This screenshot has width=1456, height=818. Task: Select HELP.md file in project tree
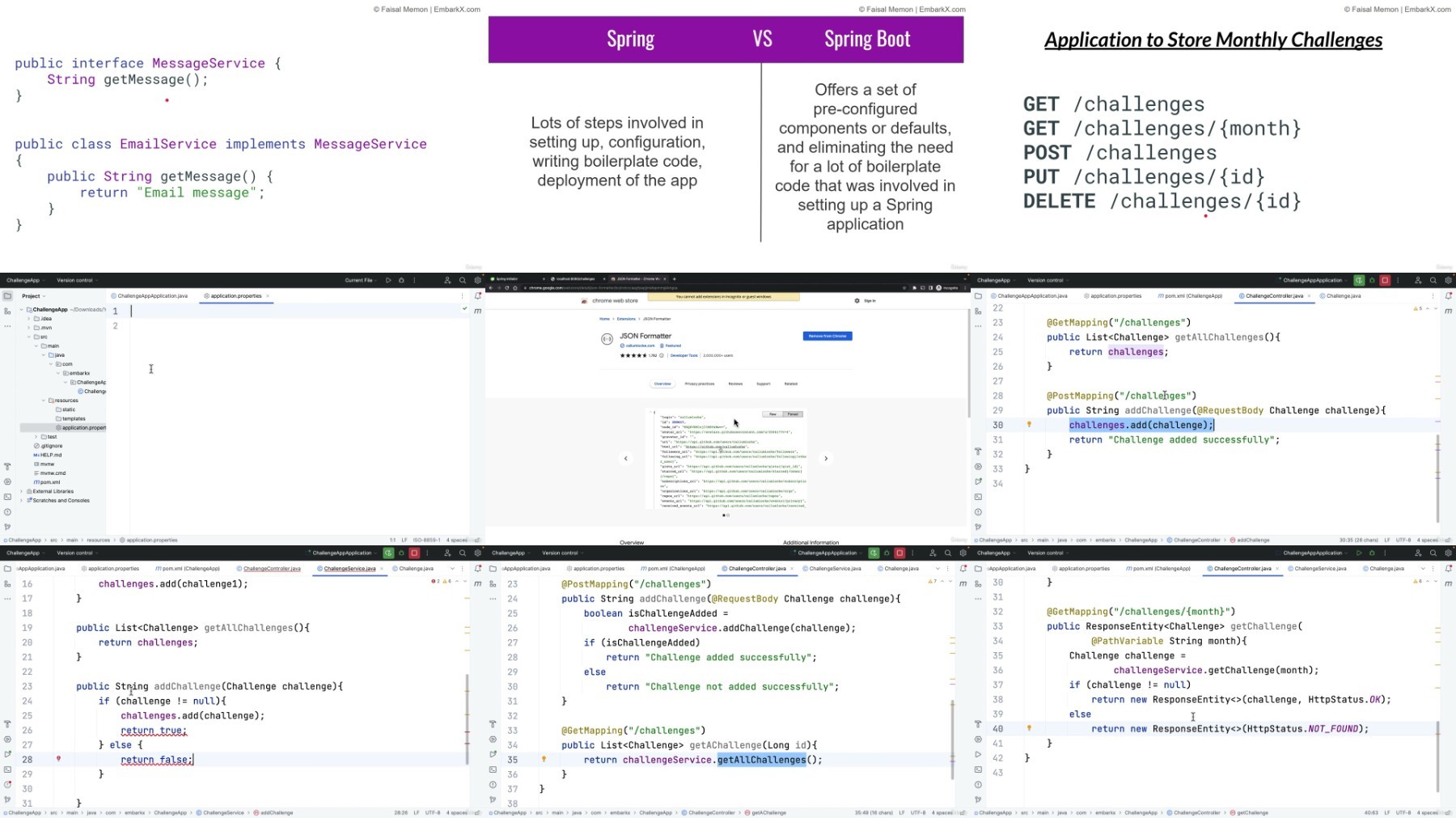(x=48, y=455)
